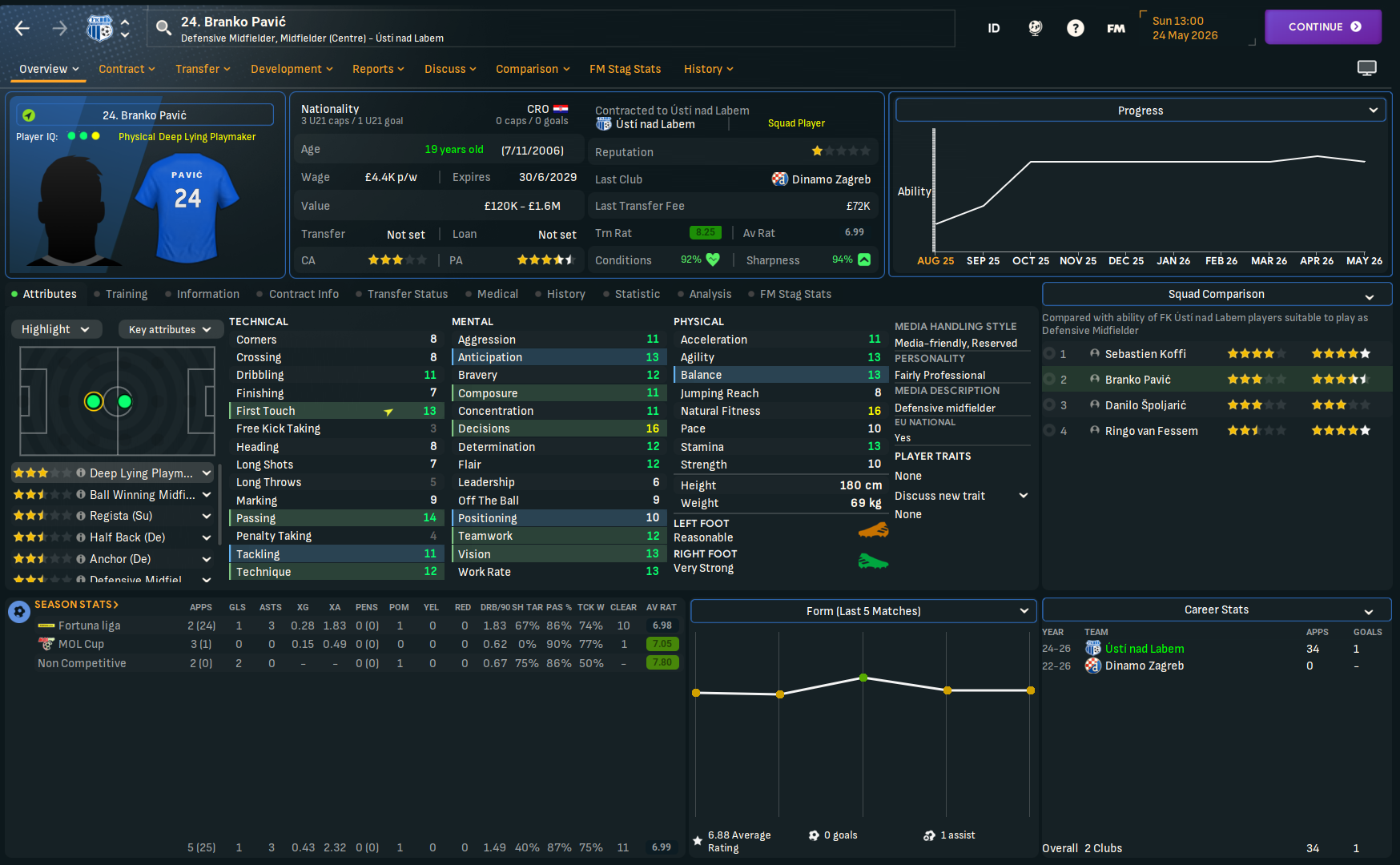
Task: Click the monitor display icon
Action: point(1367,68)
